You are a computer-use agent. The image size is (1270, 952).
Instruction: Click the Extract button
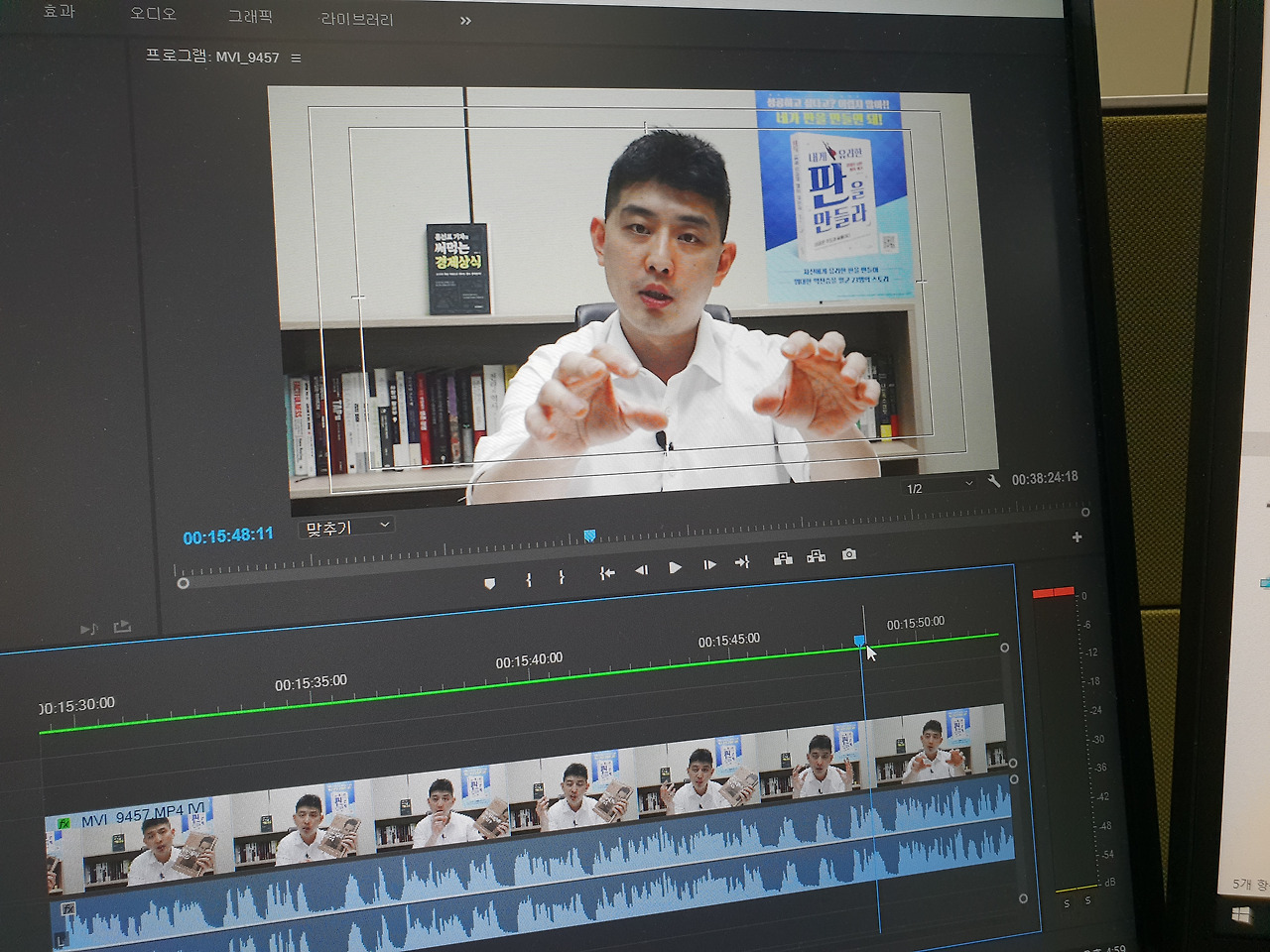pos(816,556)
